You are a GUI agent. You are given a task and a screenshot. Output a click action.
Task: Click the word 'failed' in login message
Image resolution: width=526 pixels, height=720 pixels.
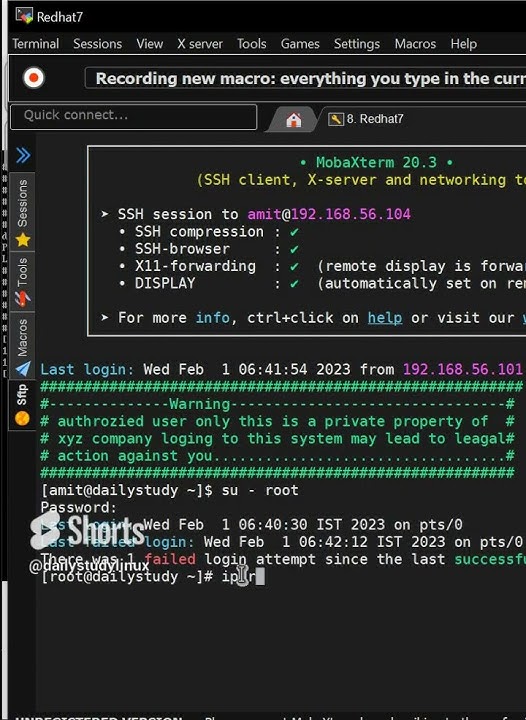(x=170, y=559)
